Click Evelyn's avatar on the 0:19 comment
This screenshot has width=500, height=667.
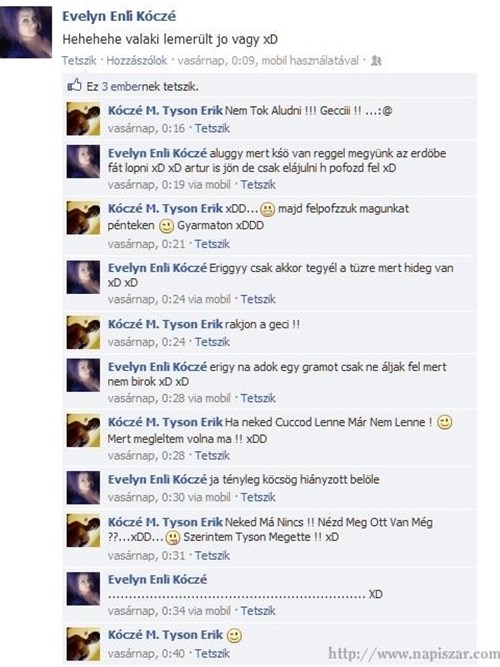click(x=83, y=162)
